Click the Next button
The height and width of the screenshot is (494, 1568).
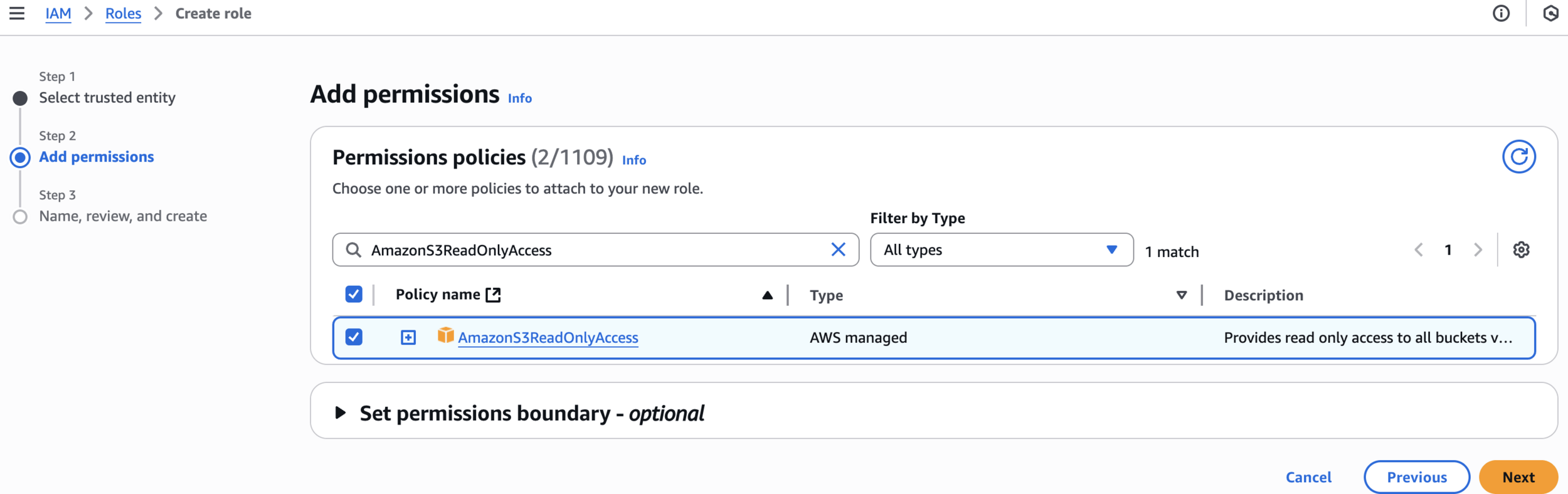pyautogui.click(x=1518, y=477)
